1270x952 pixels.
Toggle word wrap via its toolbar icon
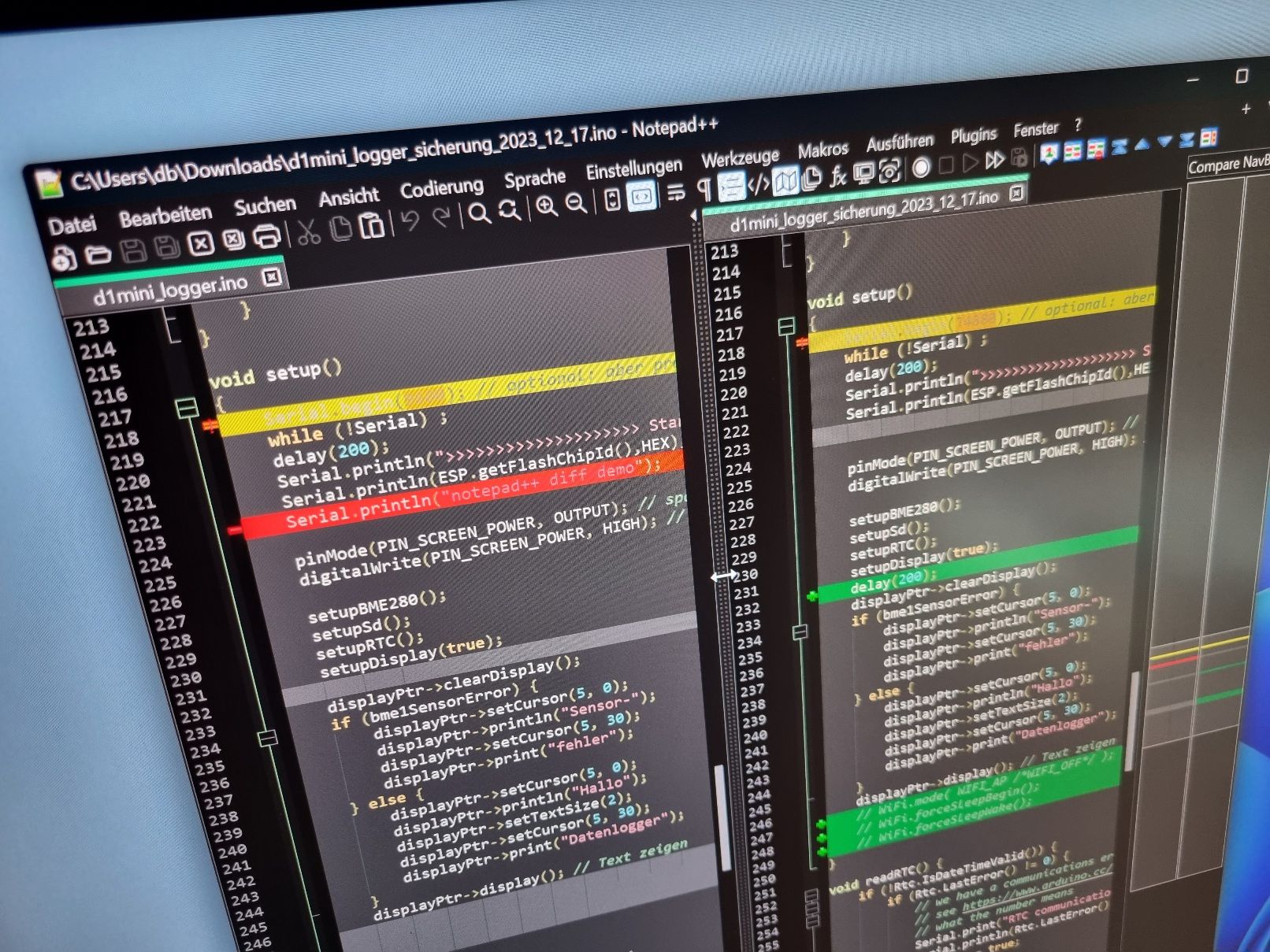coord(676,193)
